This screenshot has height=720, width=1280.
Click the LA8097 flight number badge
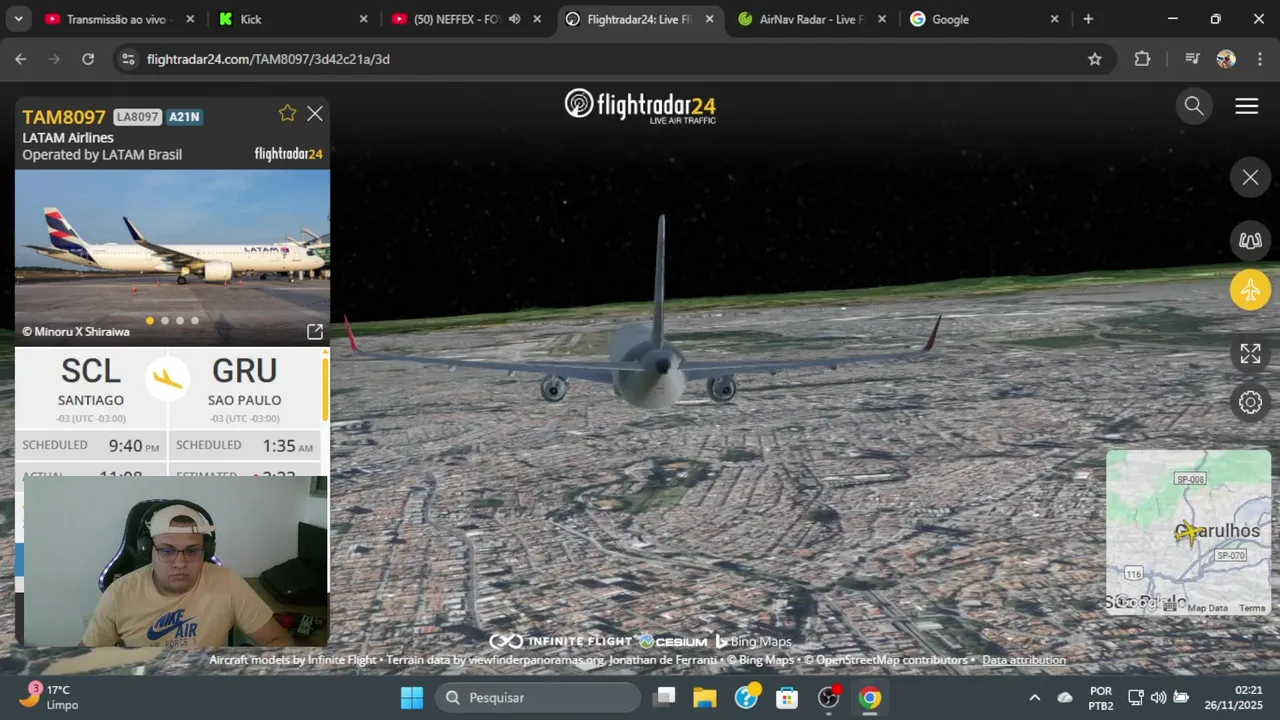click(x=137, y=117)
